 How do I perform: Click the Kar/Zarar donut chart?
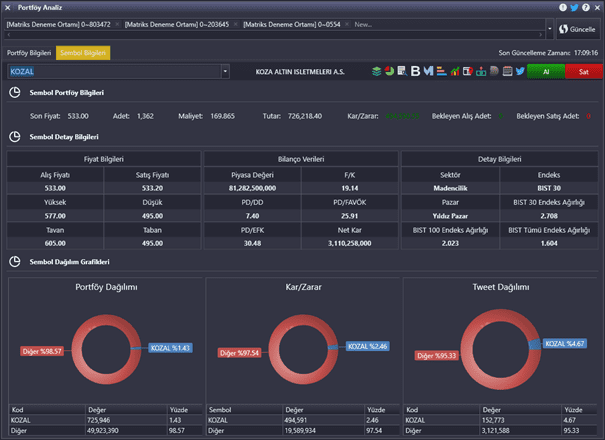303,349
